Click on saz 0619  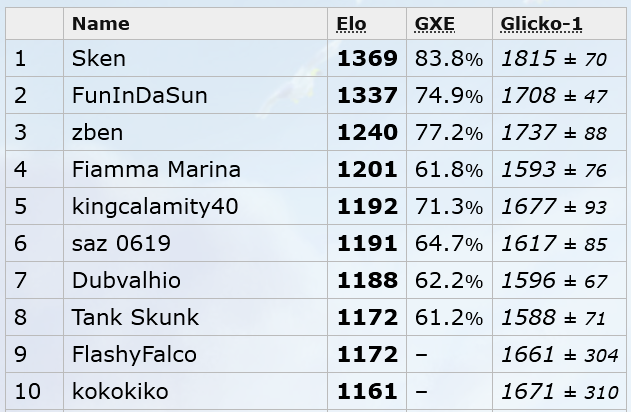pos(121,243)
